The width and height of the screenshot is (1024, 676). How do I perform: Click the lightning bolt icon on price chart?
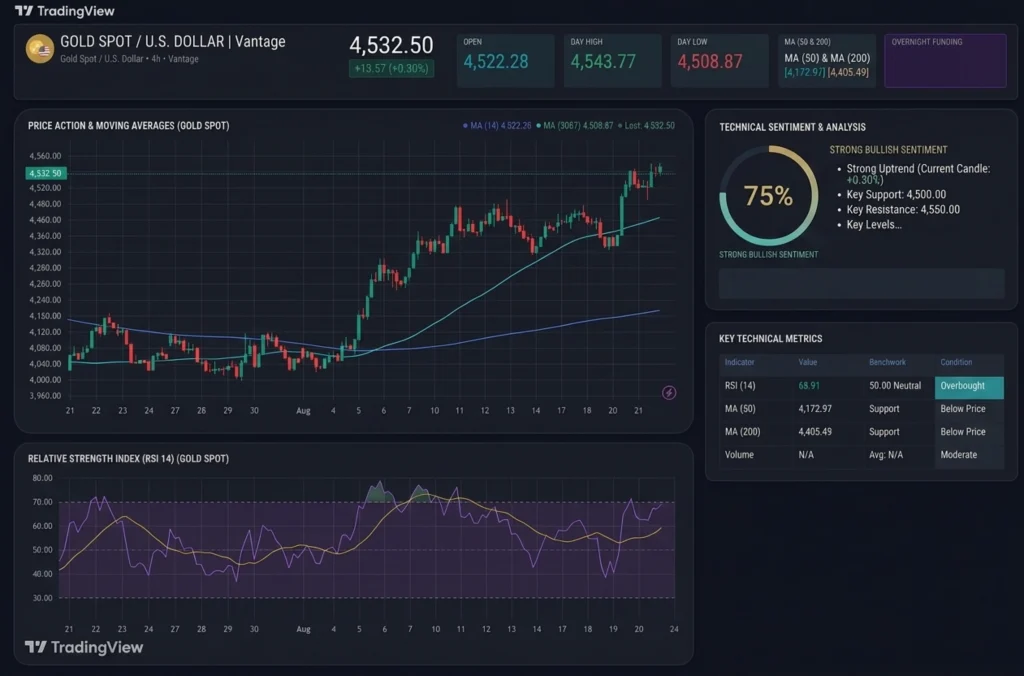[669, 393]
